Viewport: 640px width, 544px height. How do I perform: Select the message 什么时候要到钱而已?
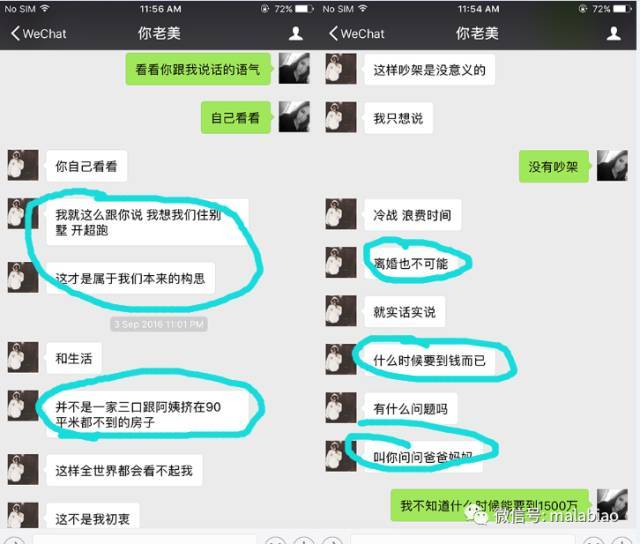[x=429, y=360]
